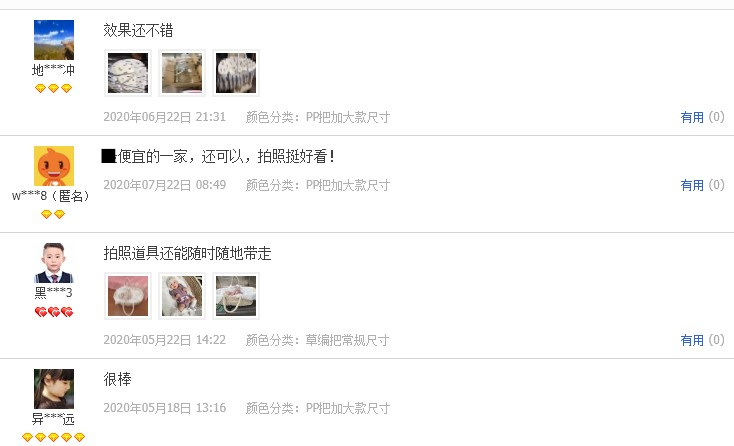The image size is (734, 446).
Task: Open baby photo in 拍照道具 review
Action: tap(182, 296)
